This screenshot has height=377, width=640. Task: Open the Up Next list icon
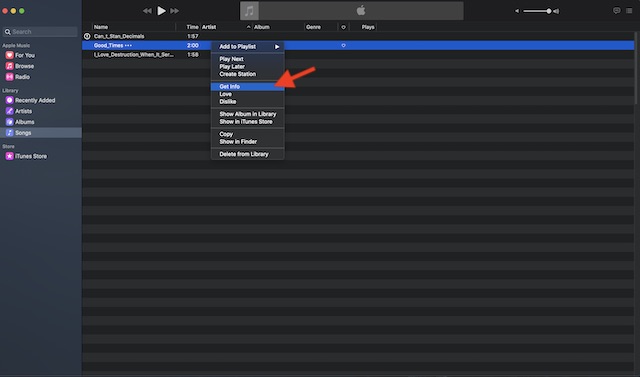pos(629,11)
